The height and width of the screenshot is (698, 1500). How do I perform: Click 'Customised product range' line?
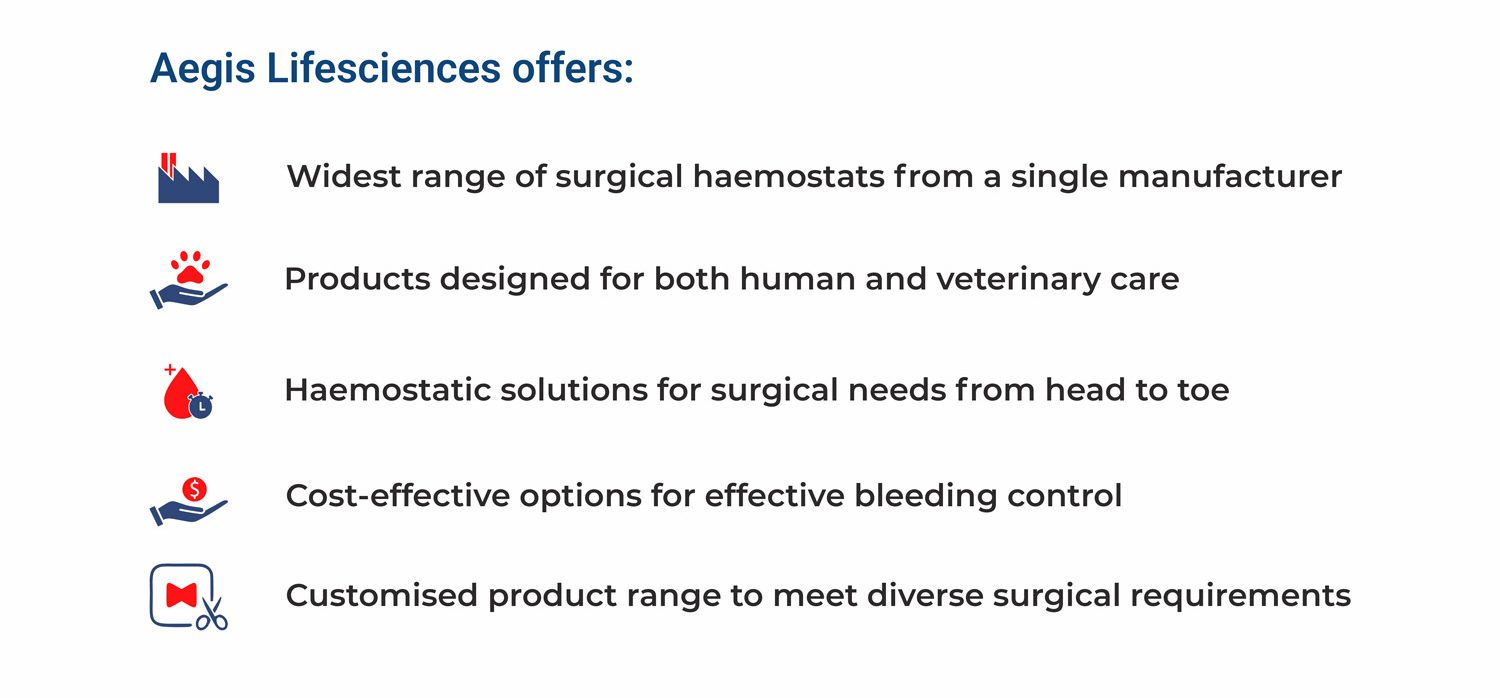[818, 596]
